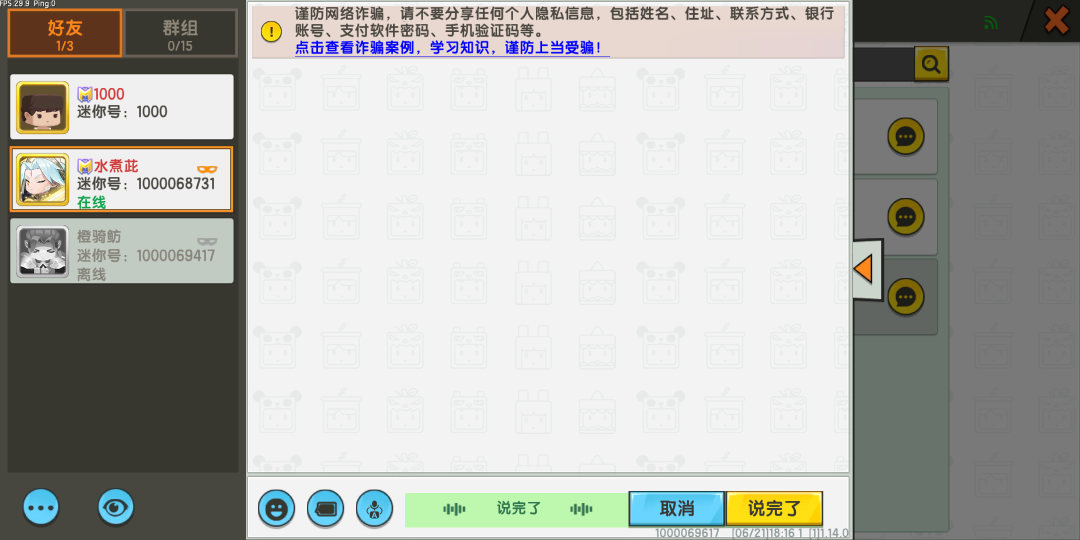Click the topmost chat bubble icon on right

(905, 136)
